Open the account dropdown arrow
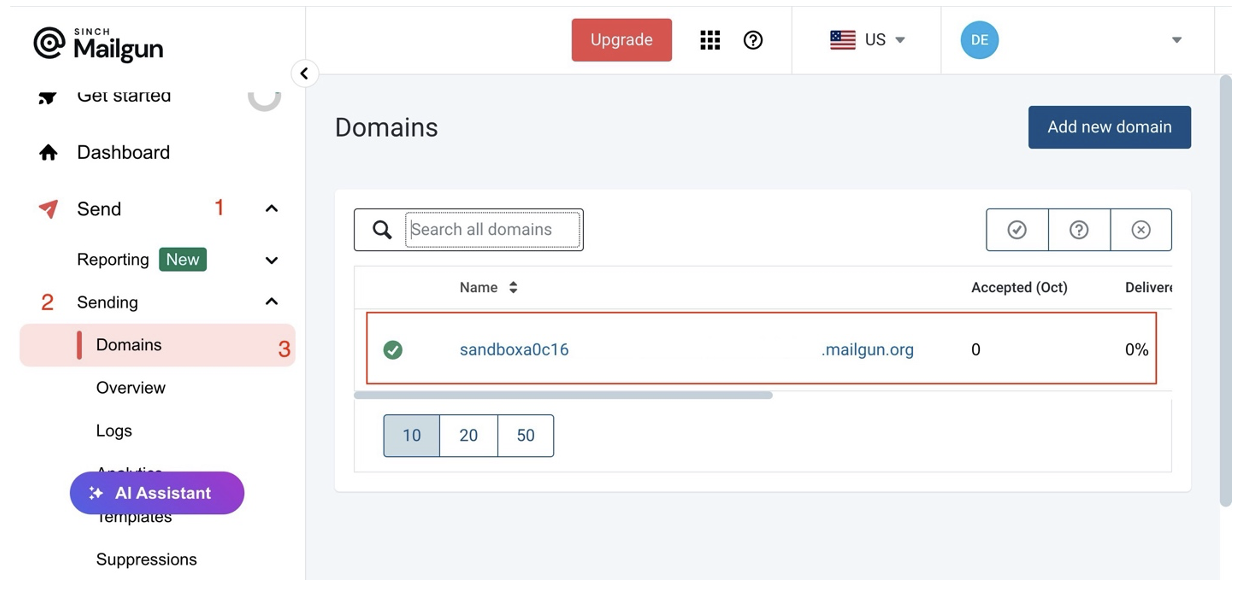 click(x=1177, y=40)
